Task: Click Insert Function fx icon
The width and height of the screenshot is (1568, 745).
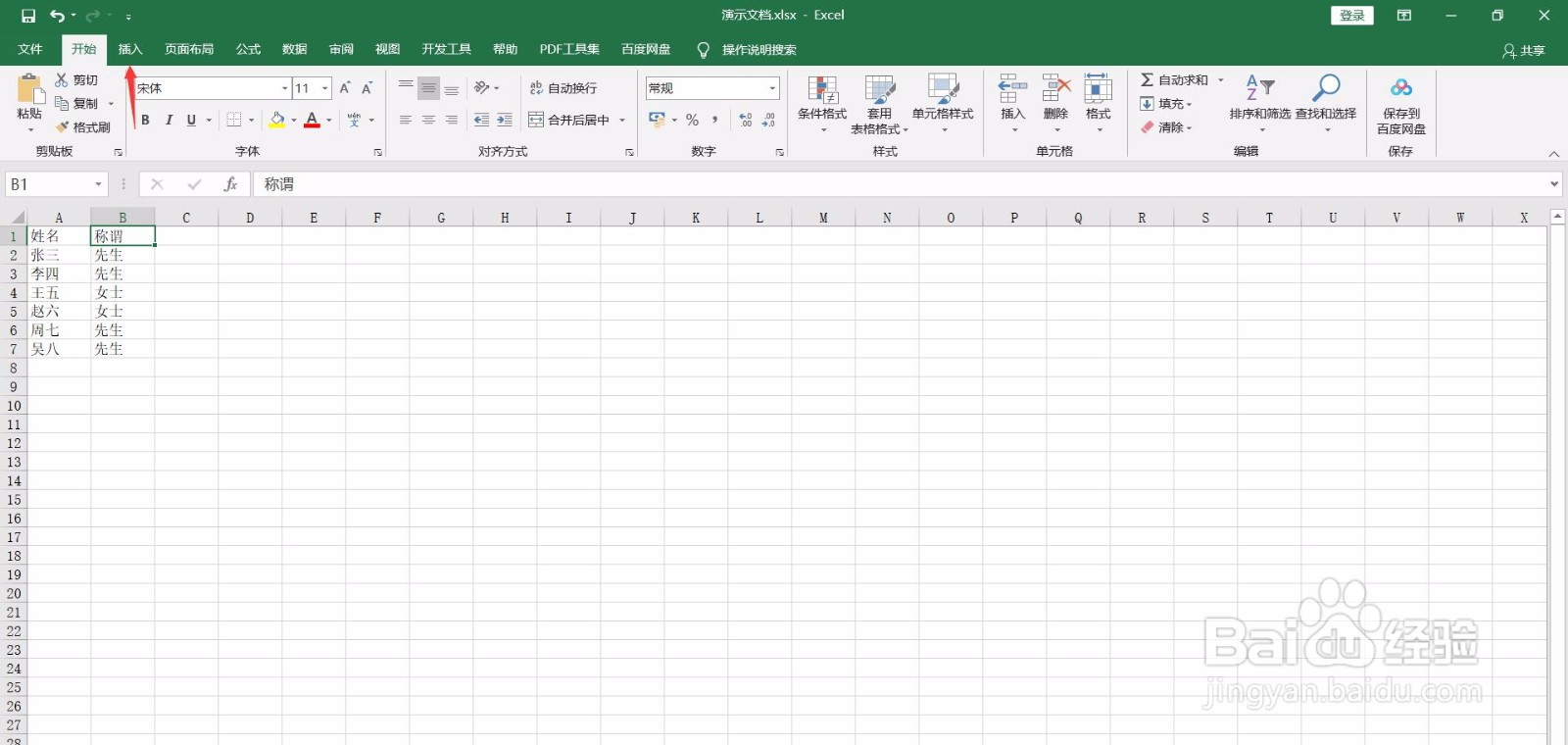Action: [x=230, y=184]
